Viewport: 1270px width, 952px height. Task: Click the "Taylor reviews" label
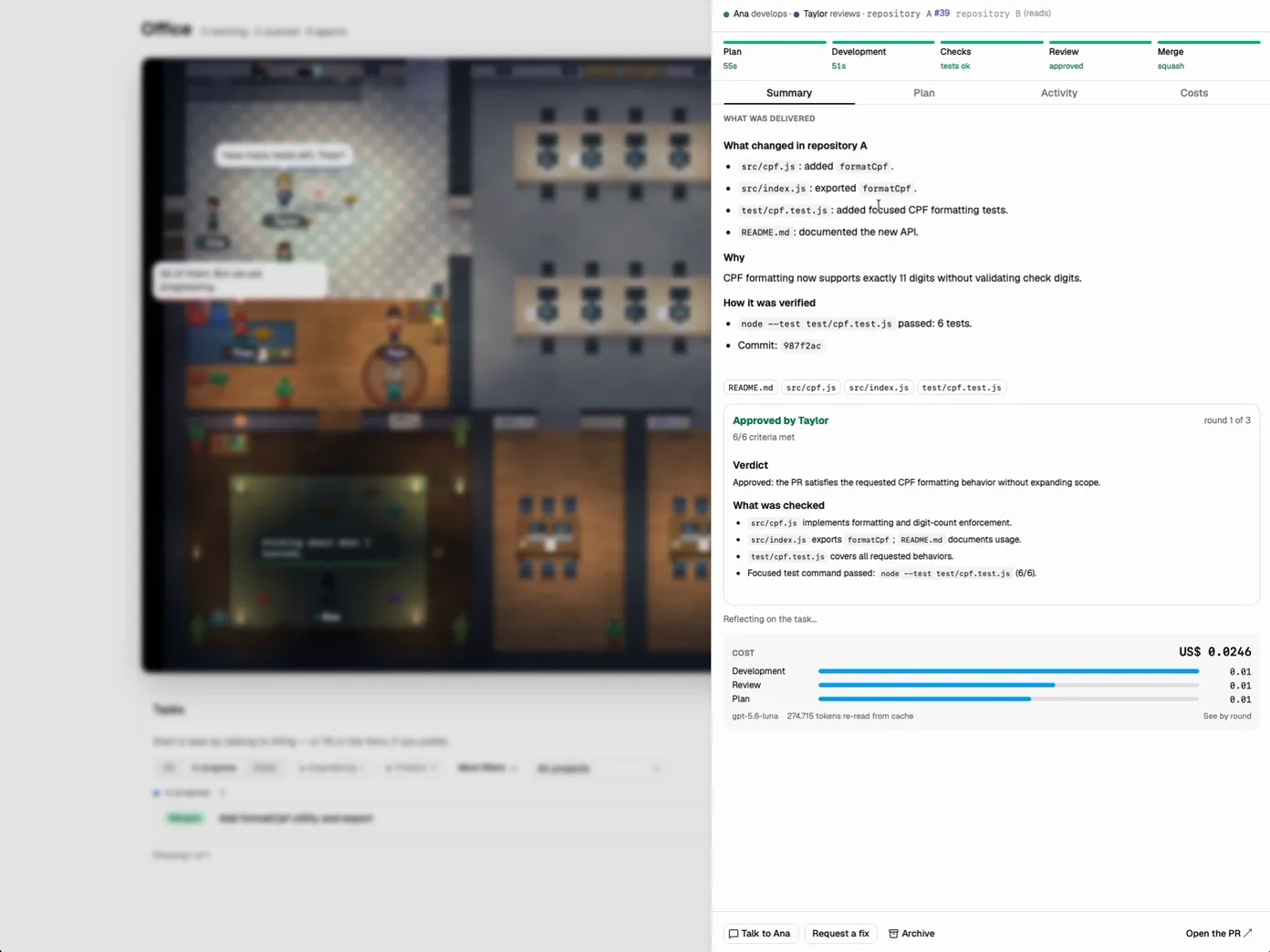pos(832,14)
